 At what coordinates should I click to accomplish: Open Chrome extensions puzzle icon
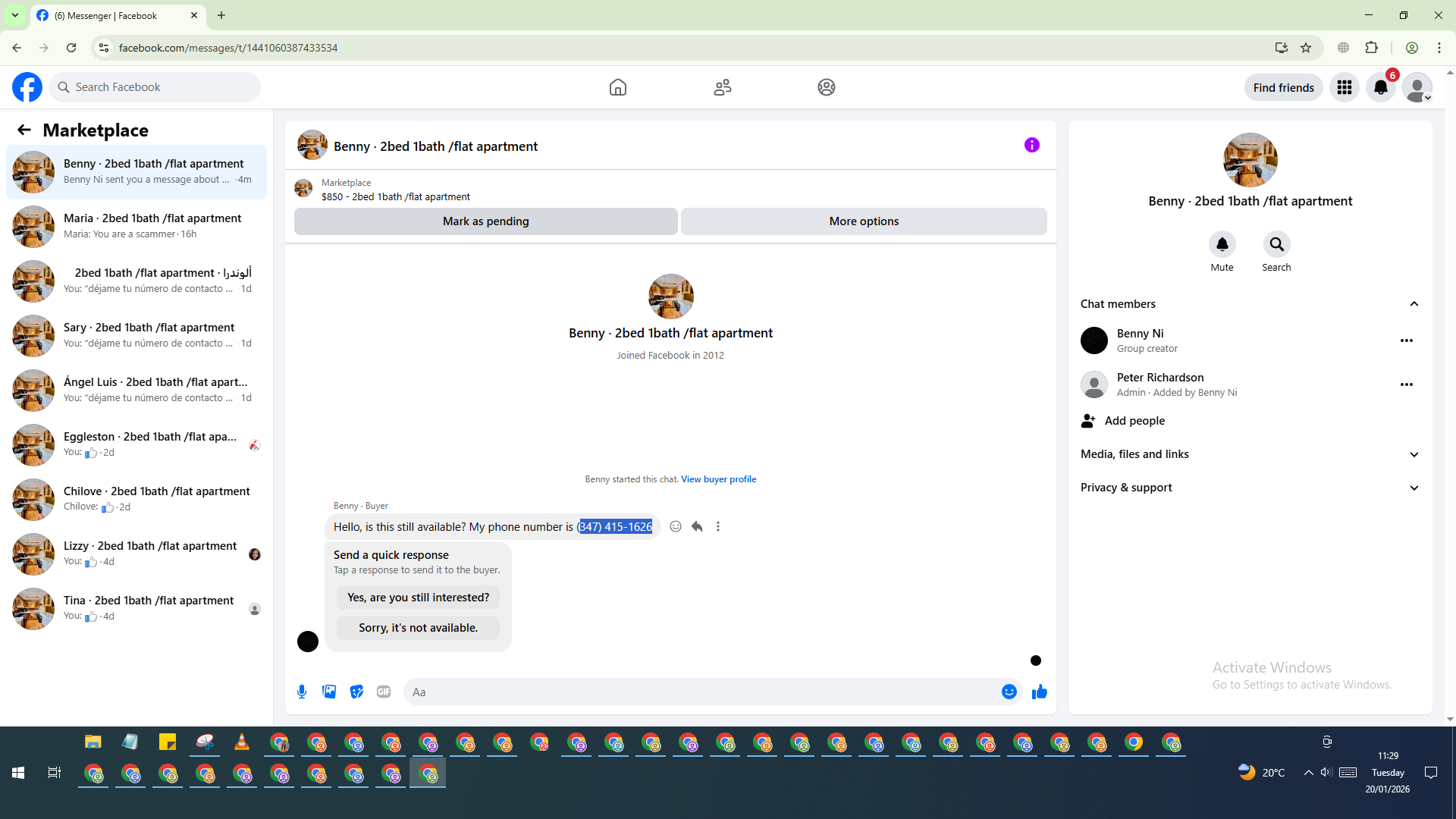[1371, 48]
